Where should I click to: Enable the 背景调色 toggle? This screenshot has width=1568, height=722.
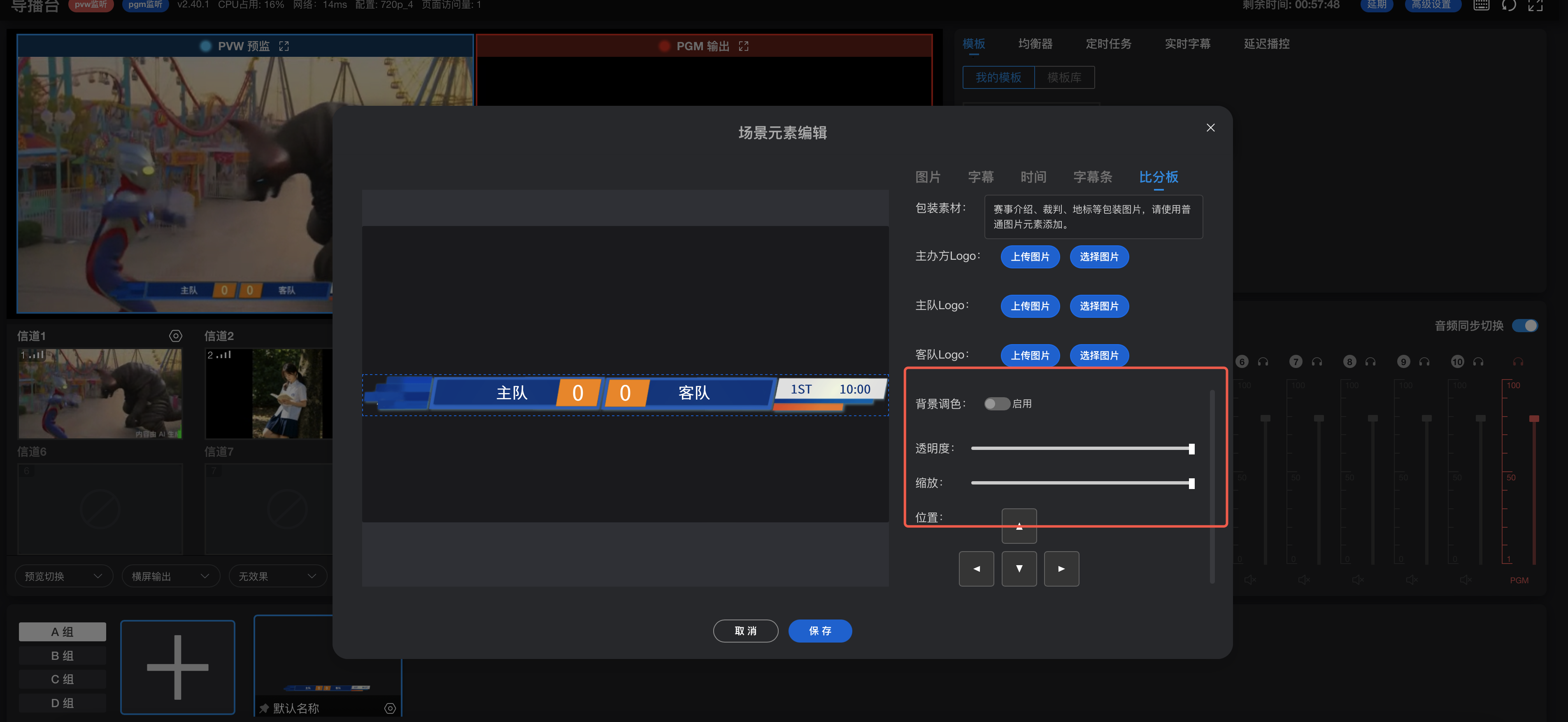996,404
